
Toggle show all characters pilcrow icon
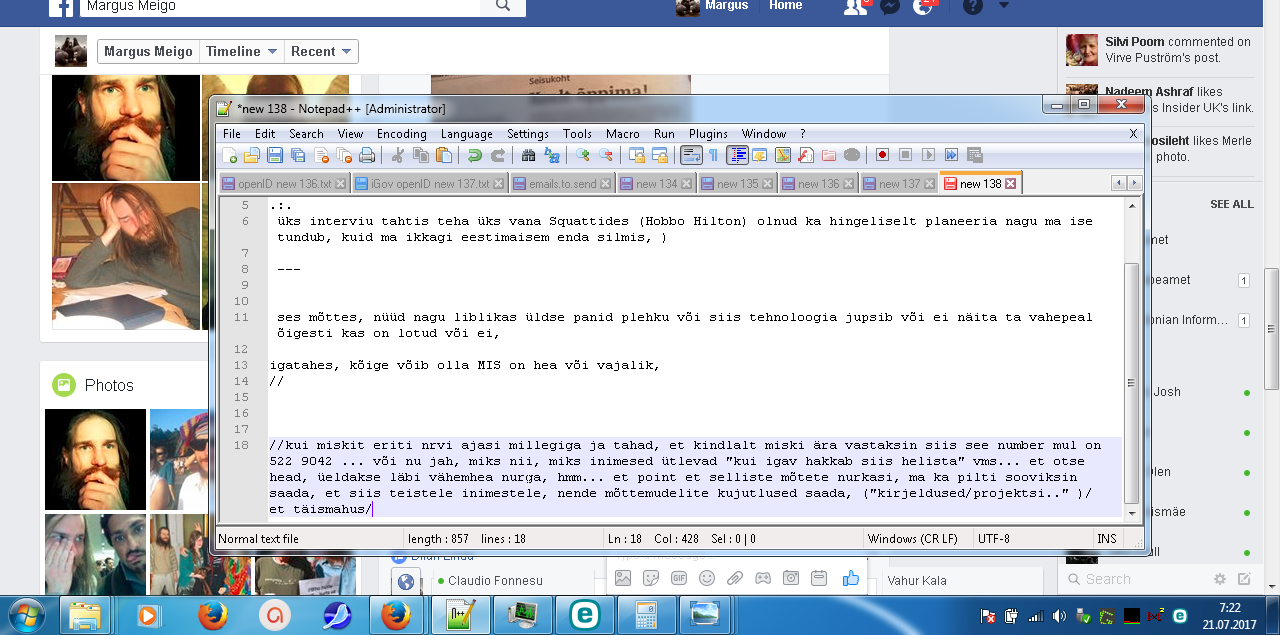(x=713, y=155)
